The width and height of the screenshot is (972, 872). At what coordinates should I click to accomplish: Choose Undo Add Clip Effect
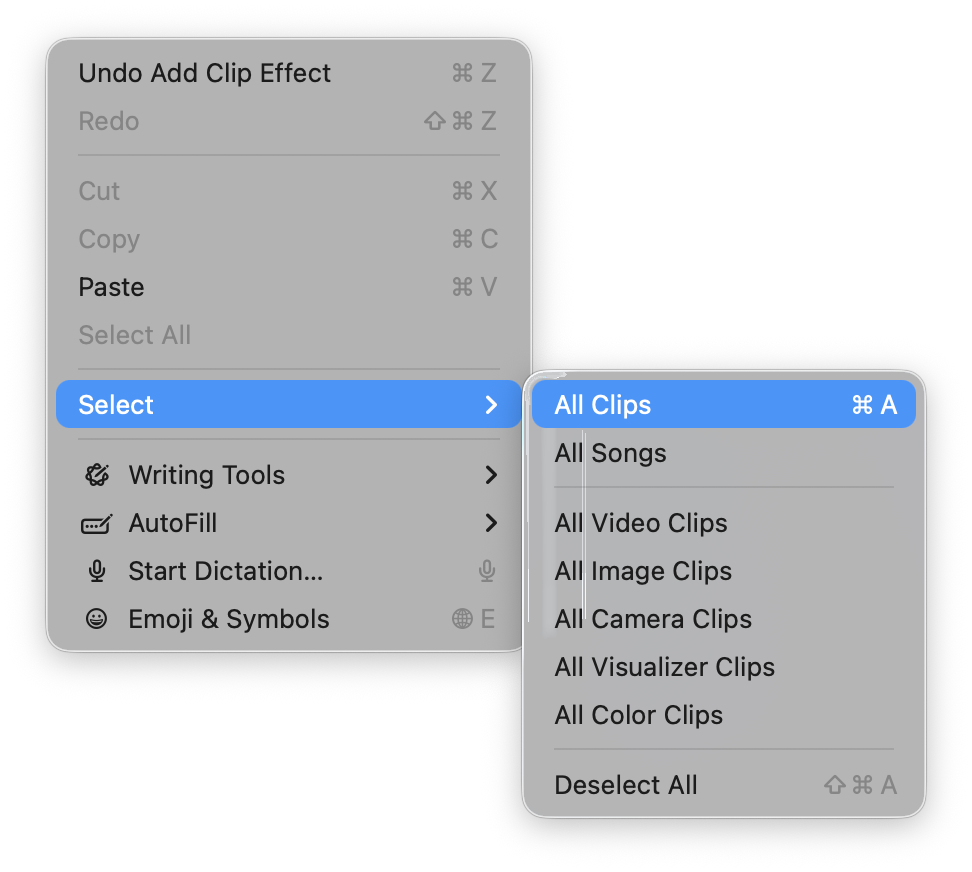pyautogui.click(x=204, y=73)
